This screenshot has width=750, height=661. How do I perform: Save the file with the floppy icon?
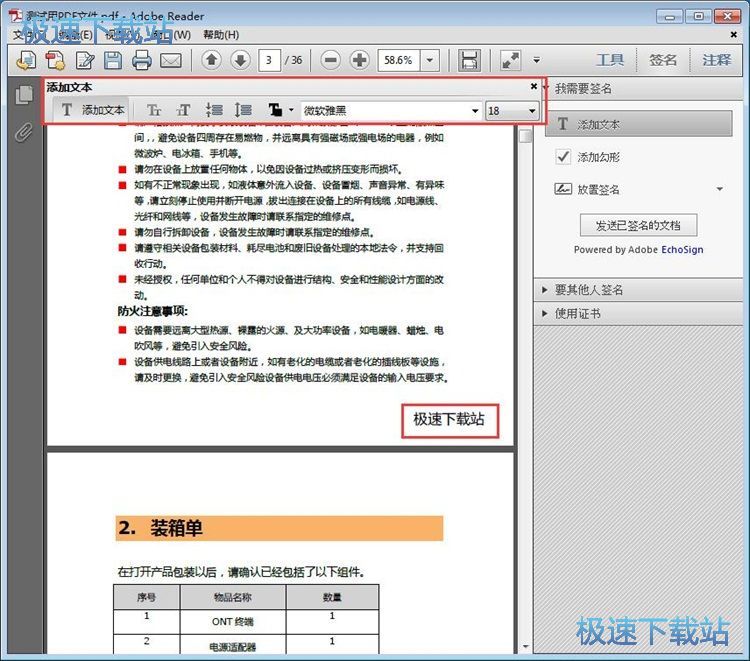(x=113, y=60)
